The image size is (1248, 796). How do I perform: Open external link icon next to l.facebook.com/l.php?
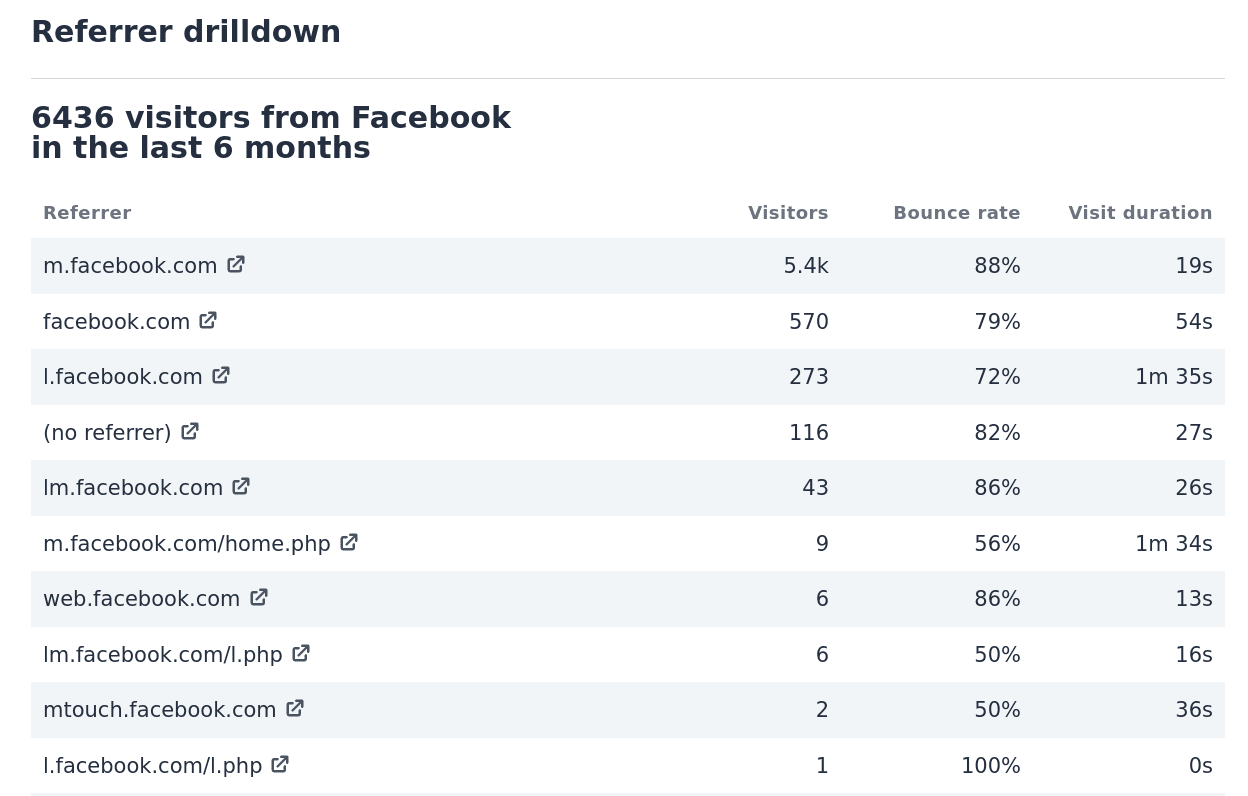point(279,764)
